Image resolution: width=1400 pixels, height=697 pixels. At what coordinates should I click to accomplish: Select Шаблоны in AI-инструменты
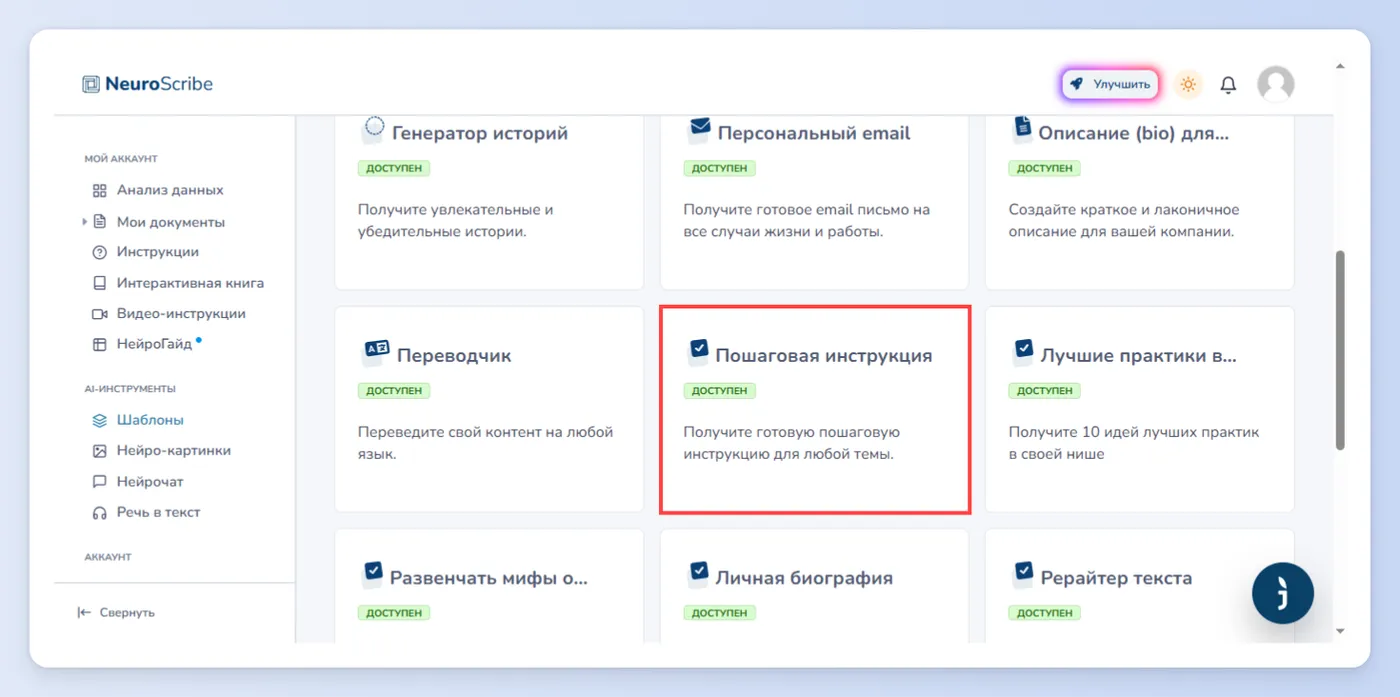pyautogui.click(x=150, y=420)
